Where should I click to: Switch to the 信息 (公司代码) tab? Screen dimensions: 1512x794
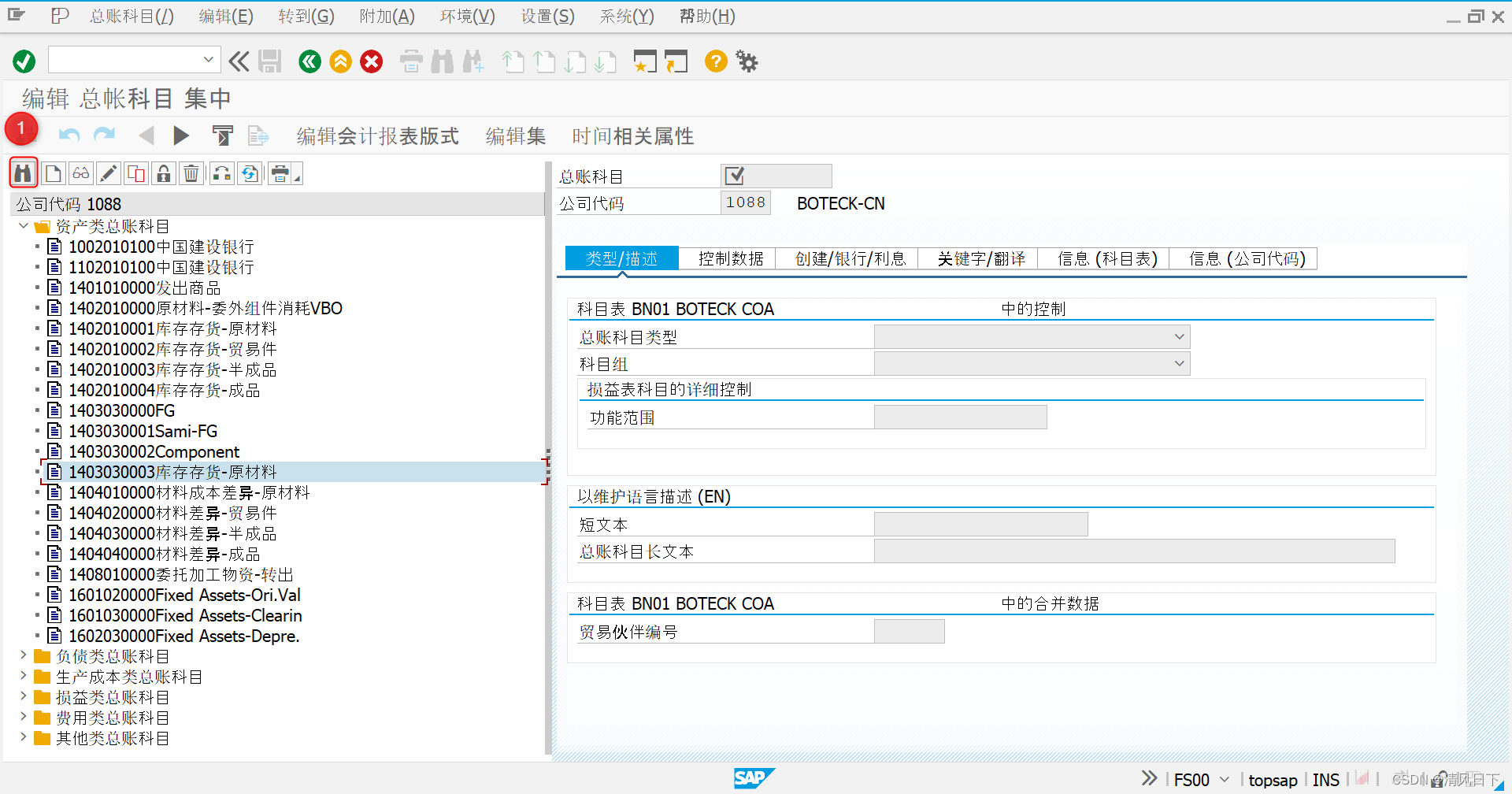pos(1247,258)
